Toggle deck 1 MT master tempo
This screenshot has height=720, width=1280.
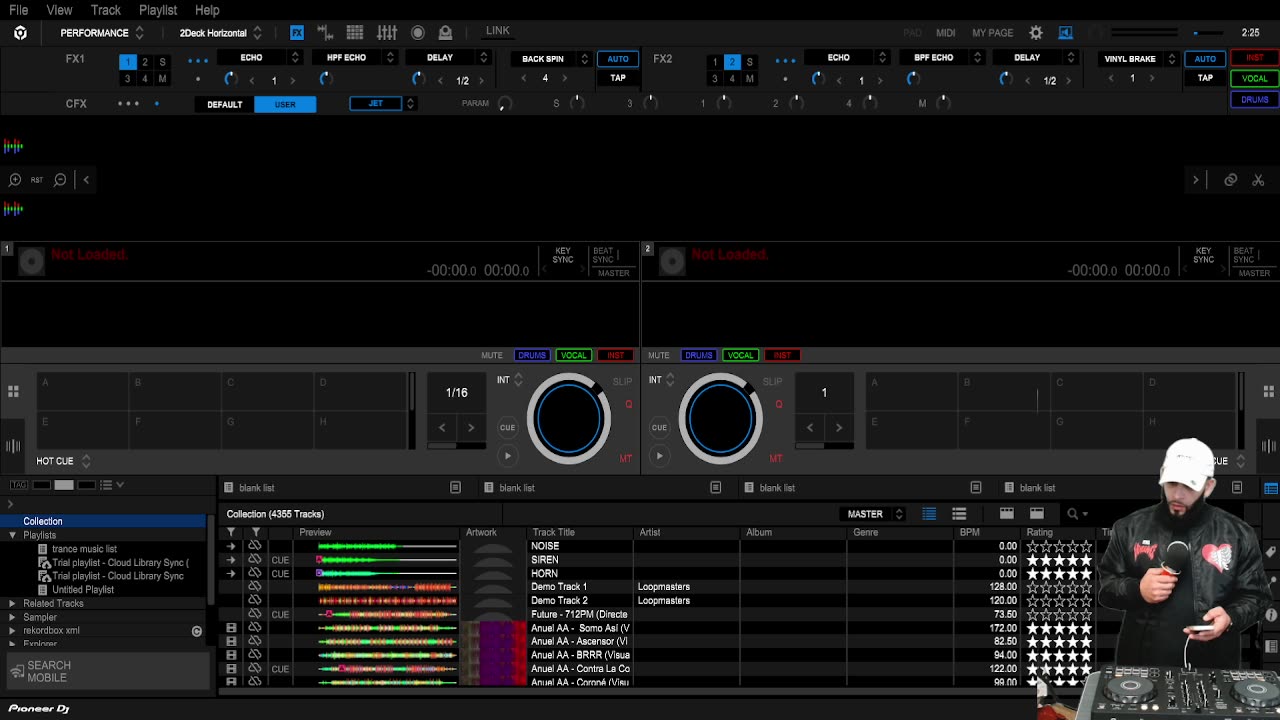(x=625, y=458)
